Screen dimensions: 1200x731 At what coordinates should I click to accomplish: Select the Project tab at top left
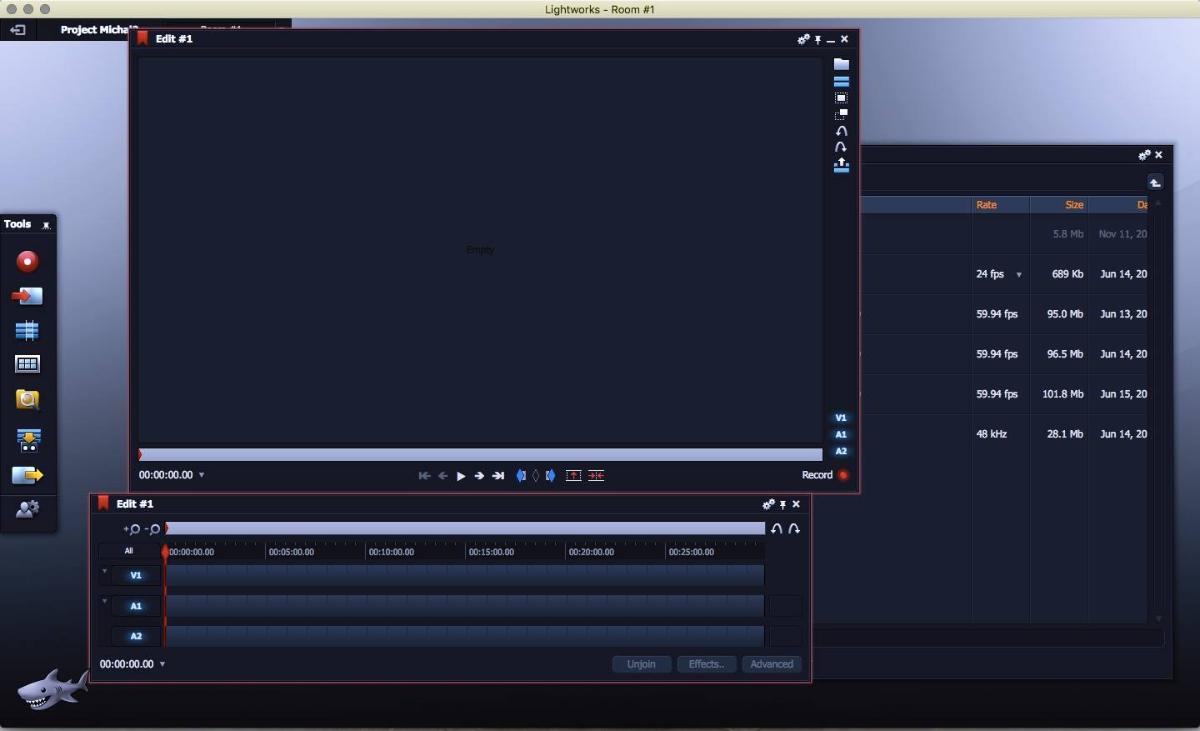point(96,30)
